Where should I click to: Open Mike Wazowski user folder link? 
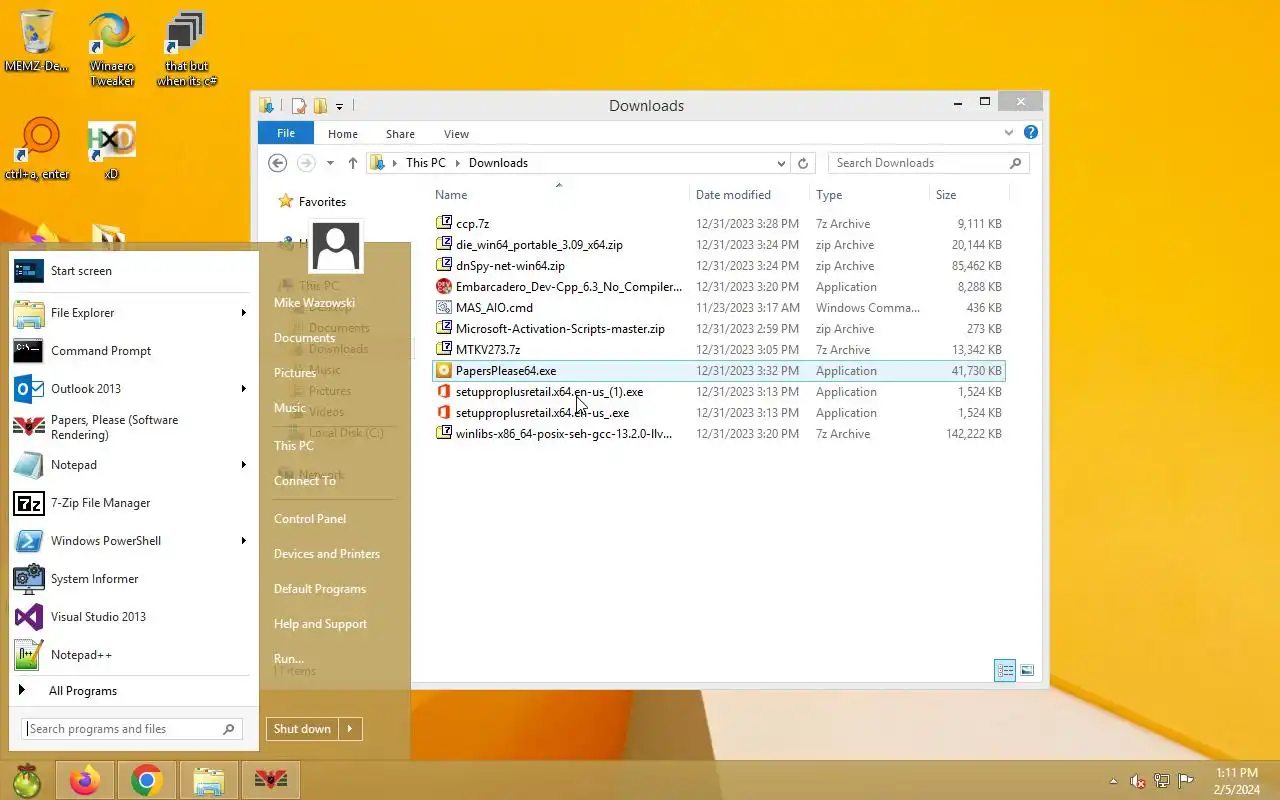tap(314, 303)
